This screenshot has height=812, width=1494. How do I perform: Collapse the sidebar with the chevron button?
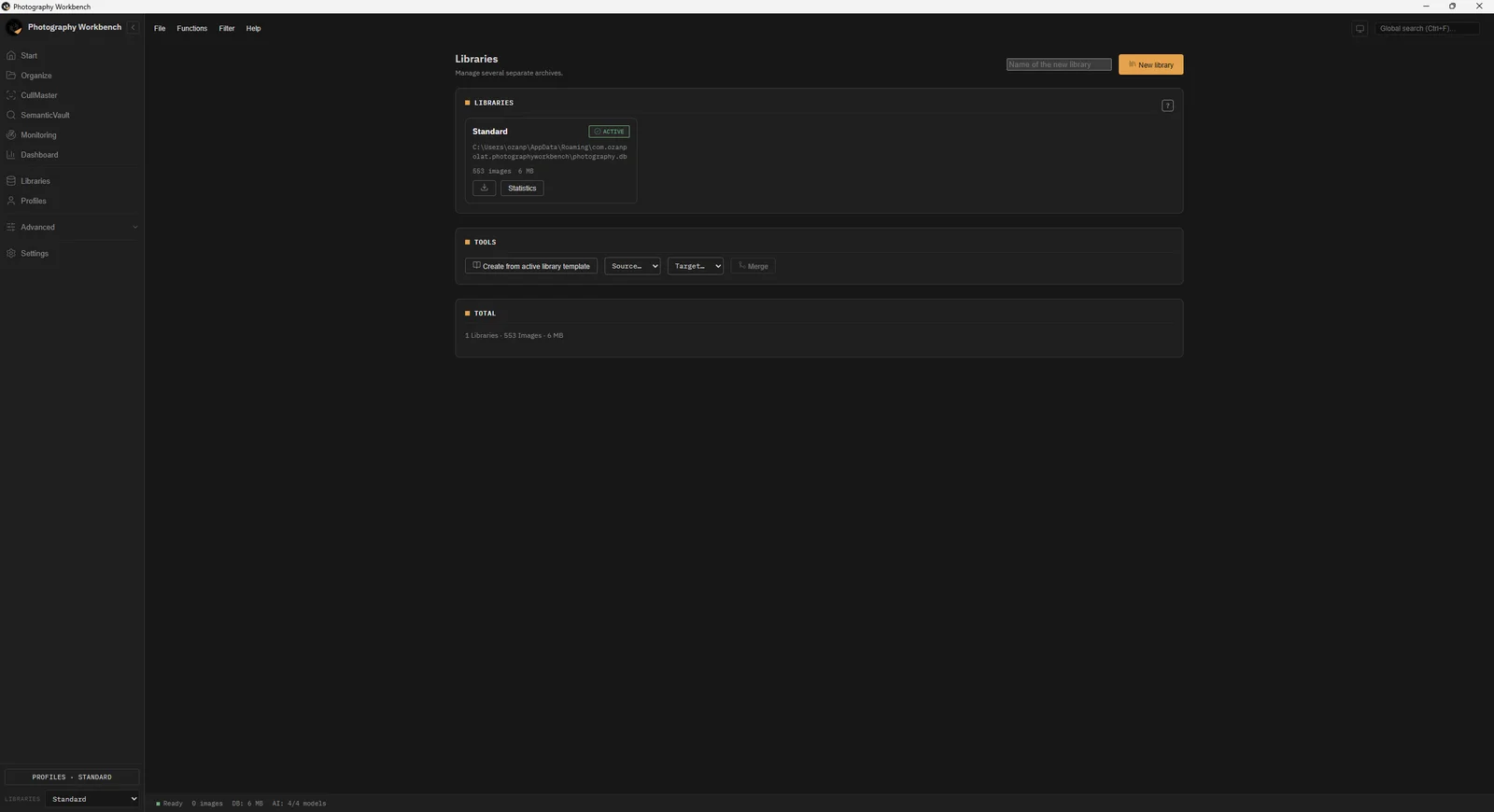pyautogui.click(x=133, y=28)
